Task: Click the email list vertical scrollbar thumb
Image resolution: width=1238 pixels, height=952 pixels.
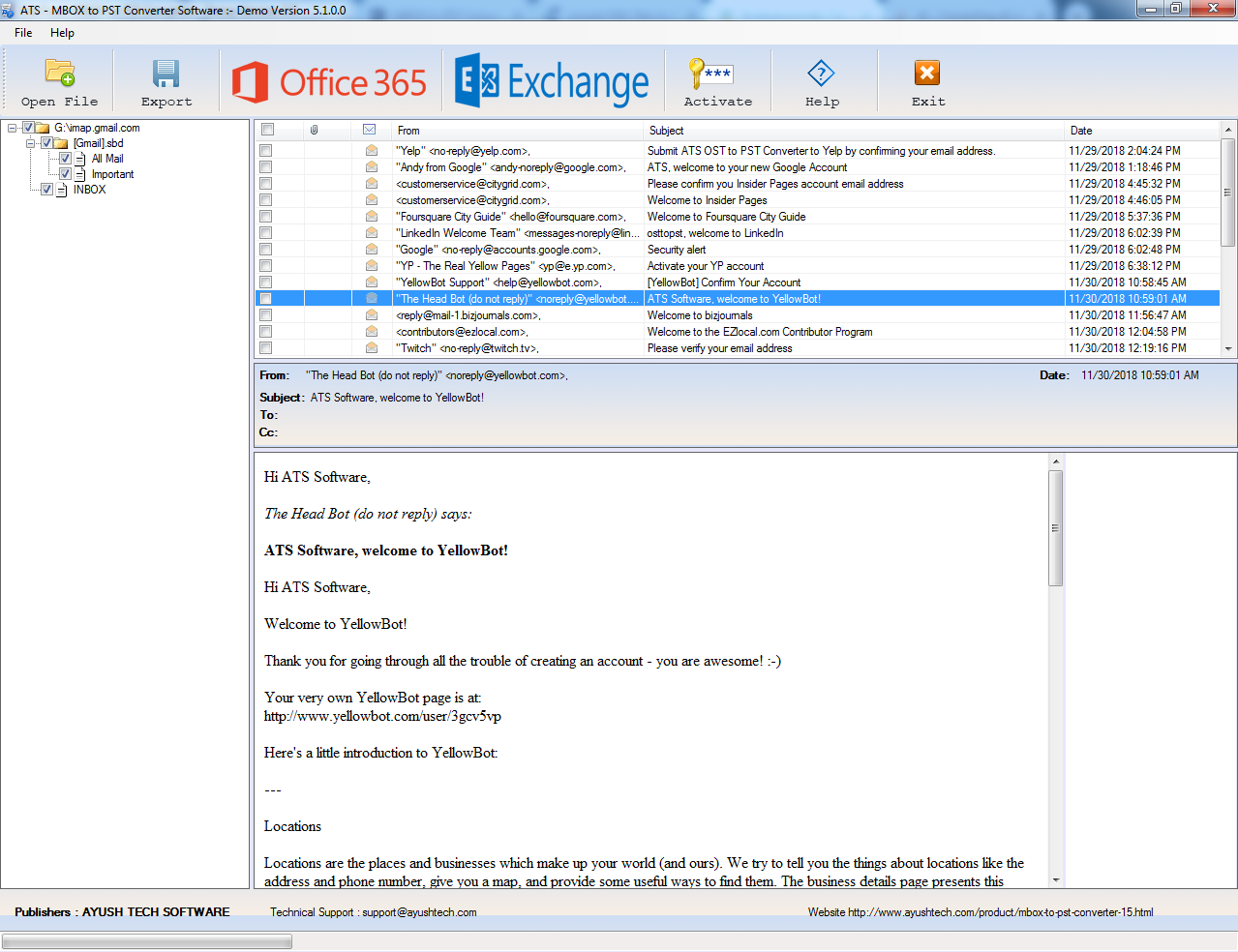Action: point(1228,192)
